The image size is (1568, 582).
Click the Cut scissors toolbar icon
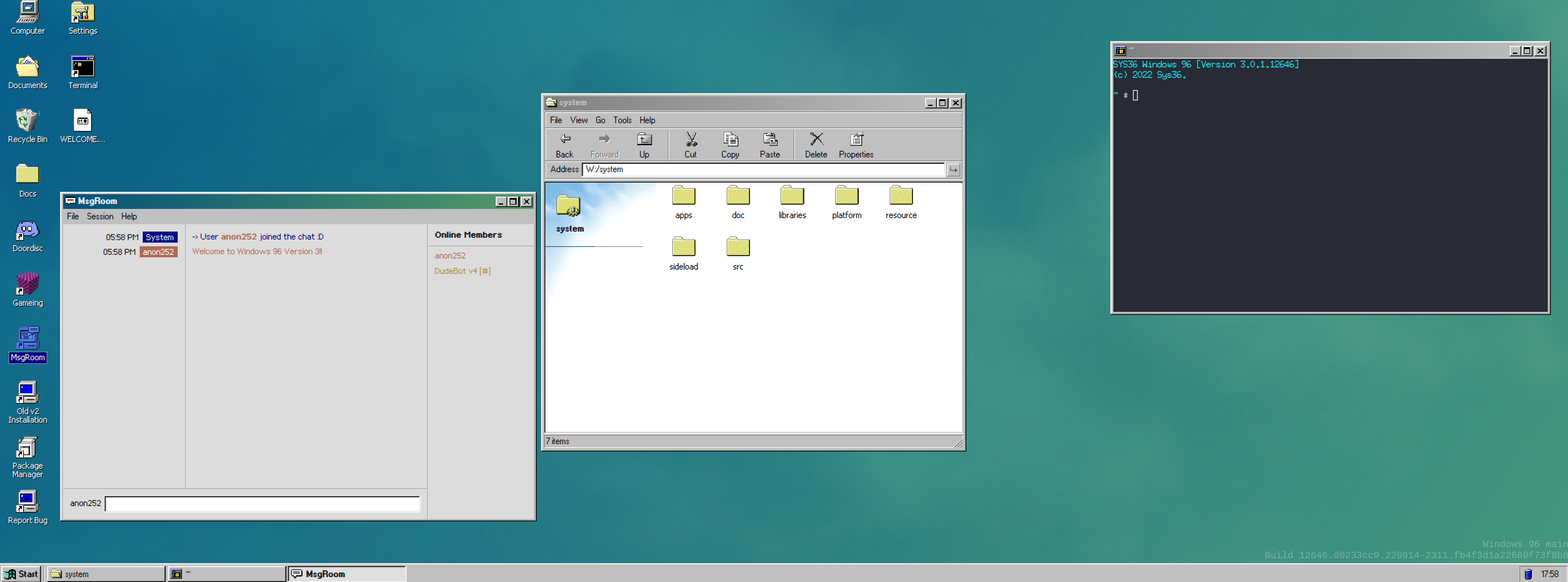click(691, 145)
